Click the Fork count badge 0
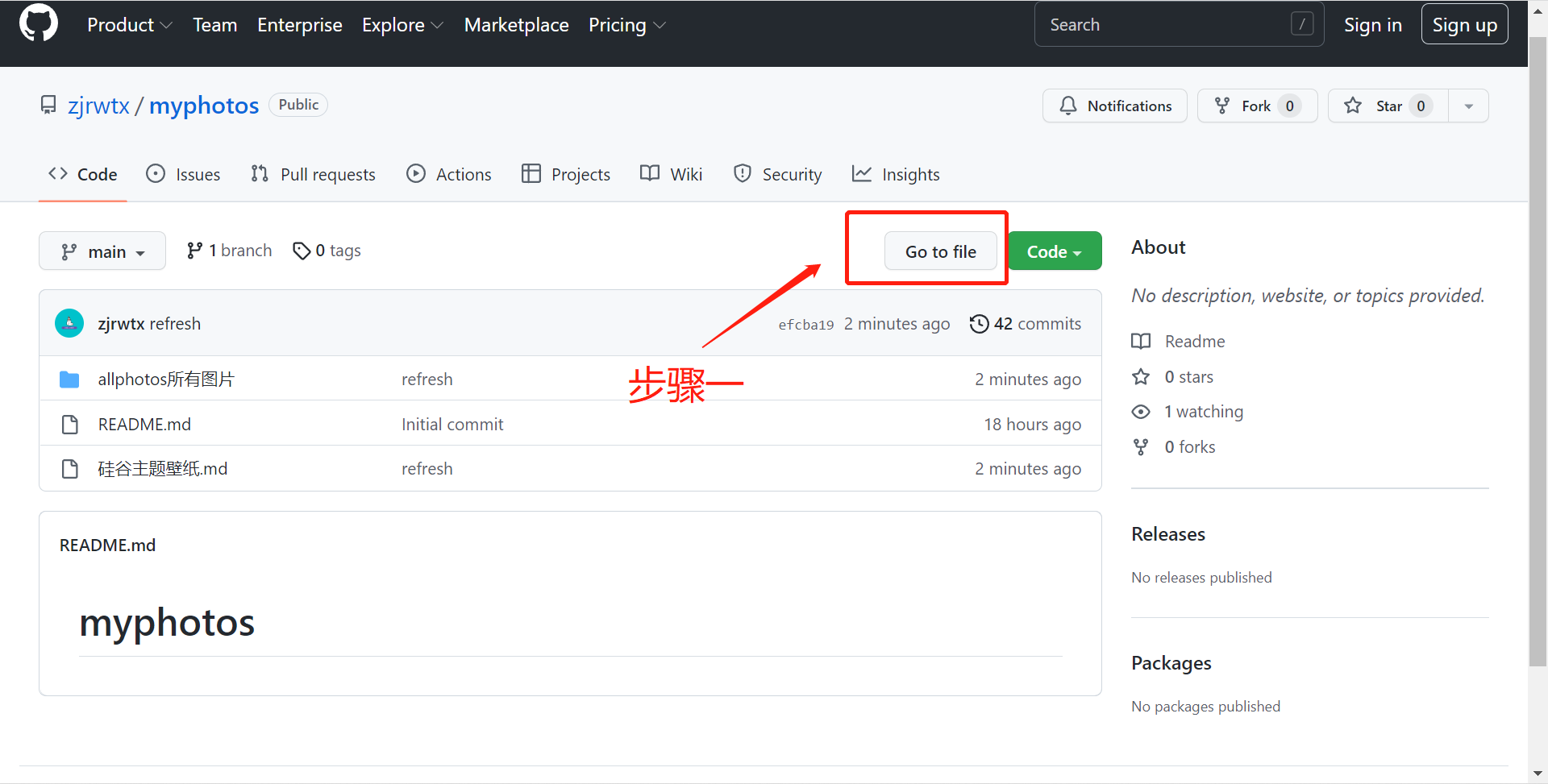The image size is (1548, 784). (1289, 106)
